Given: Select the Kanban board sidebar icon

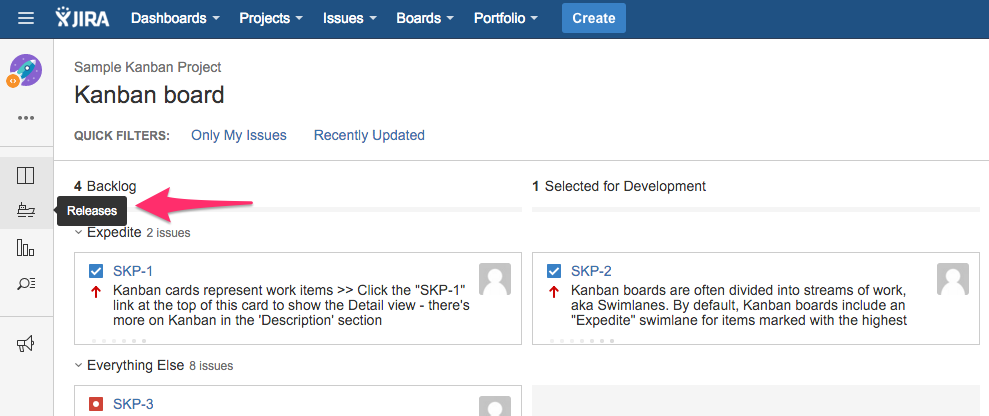Looking at the screenshot, I should [x=26, y=175].
